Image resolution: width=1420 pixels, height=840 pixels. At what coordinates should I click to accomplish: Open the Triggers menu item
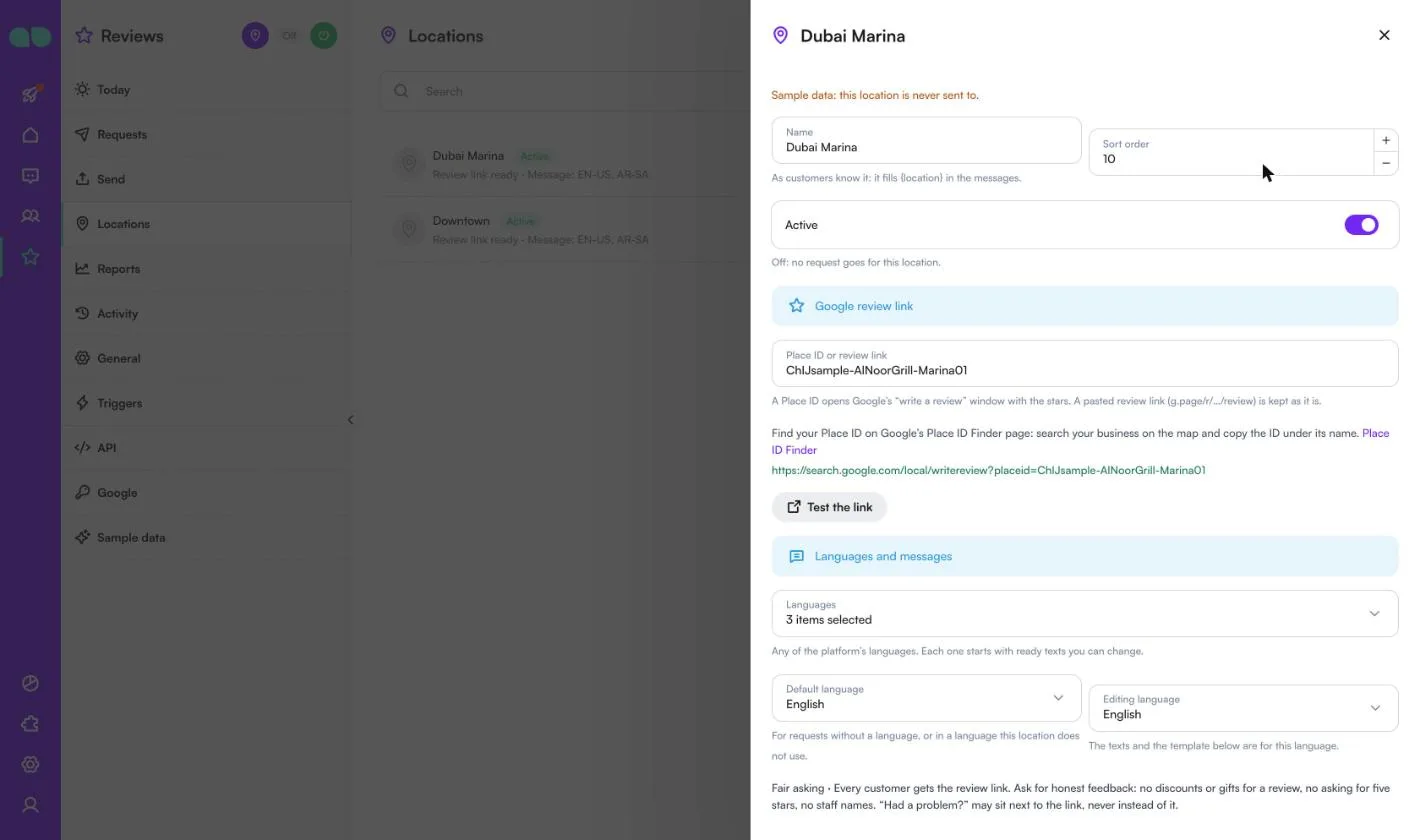(207, 403)
